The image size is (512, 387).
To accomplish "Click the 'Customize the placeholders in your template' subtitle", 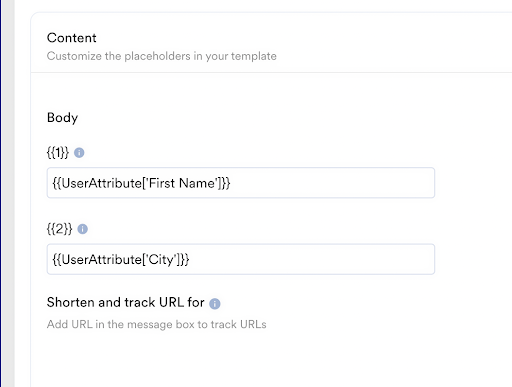I will click(x=162, y=56).
